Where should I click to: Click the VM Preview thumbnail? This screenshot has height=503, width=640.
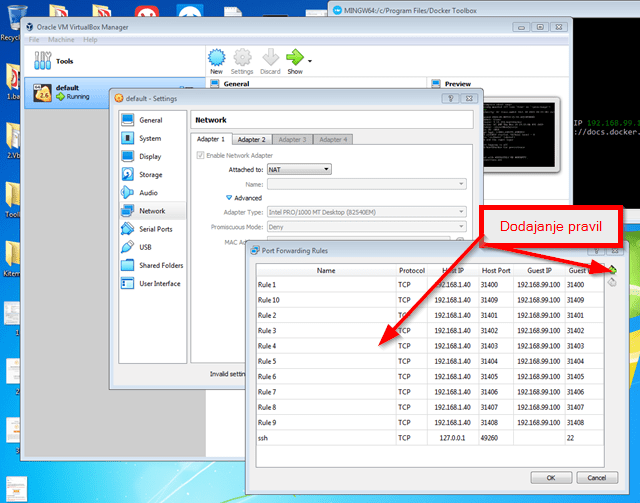coord(519,135)
